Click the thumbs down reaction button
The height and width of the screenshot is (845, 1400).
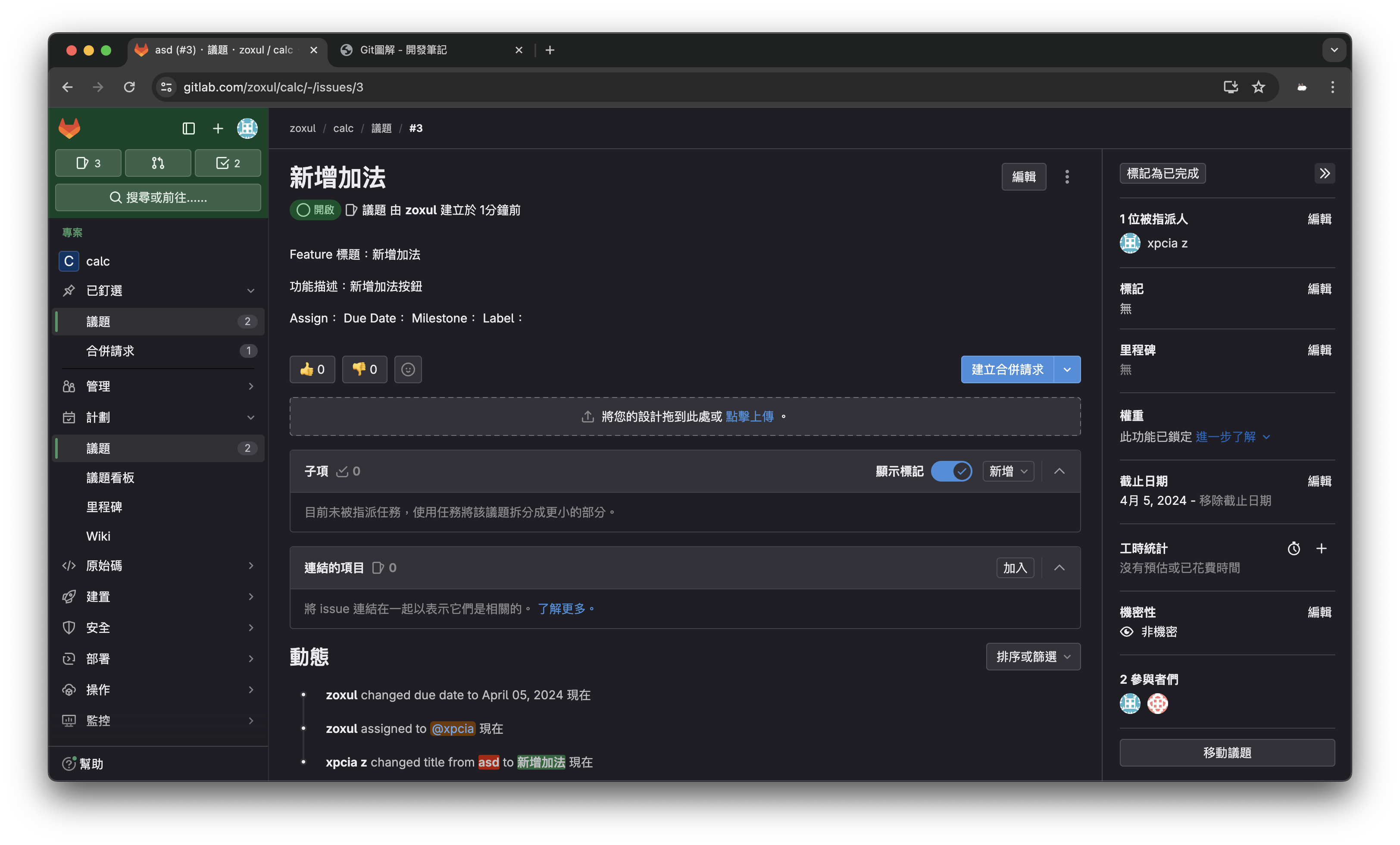point(364,370)
